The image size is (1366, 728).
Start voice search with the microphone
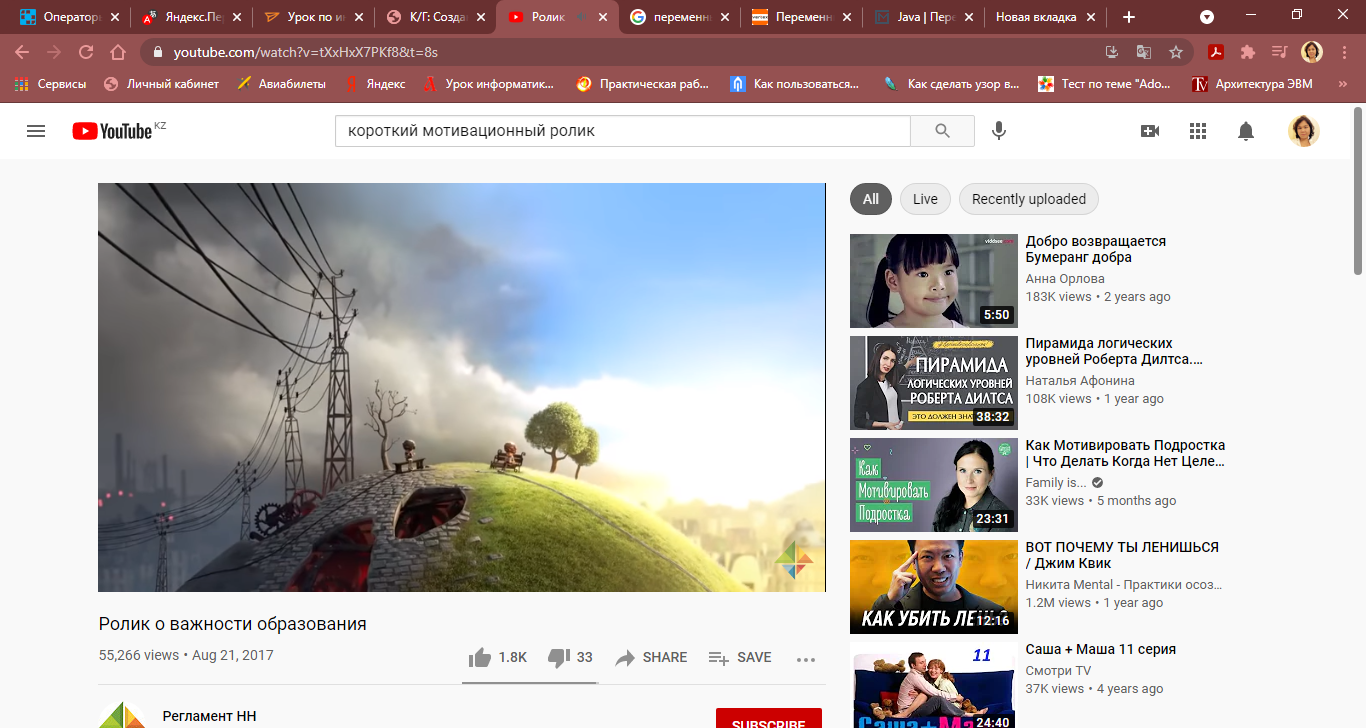[998, 131]
